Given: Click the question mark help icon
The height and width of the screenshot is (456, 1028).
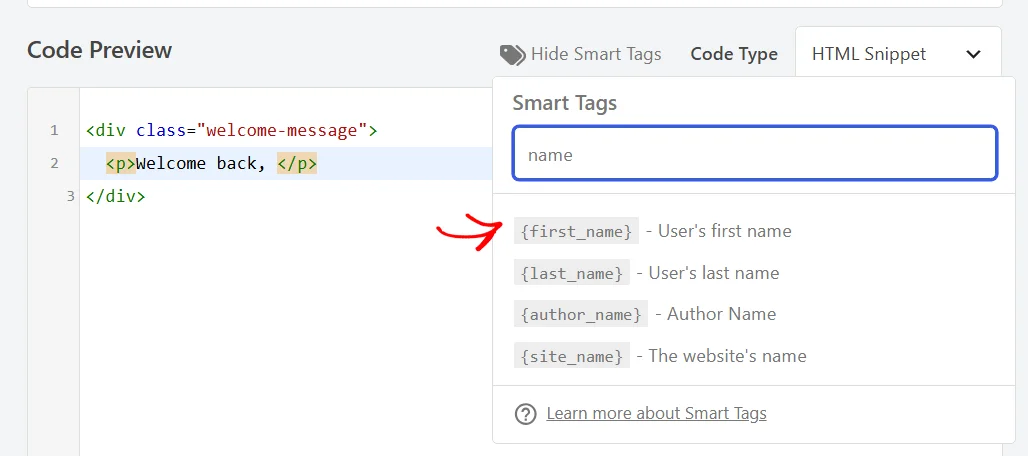Looking at the screenshot, I should click(525, 413).
